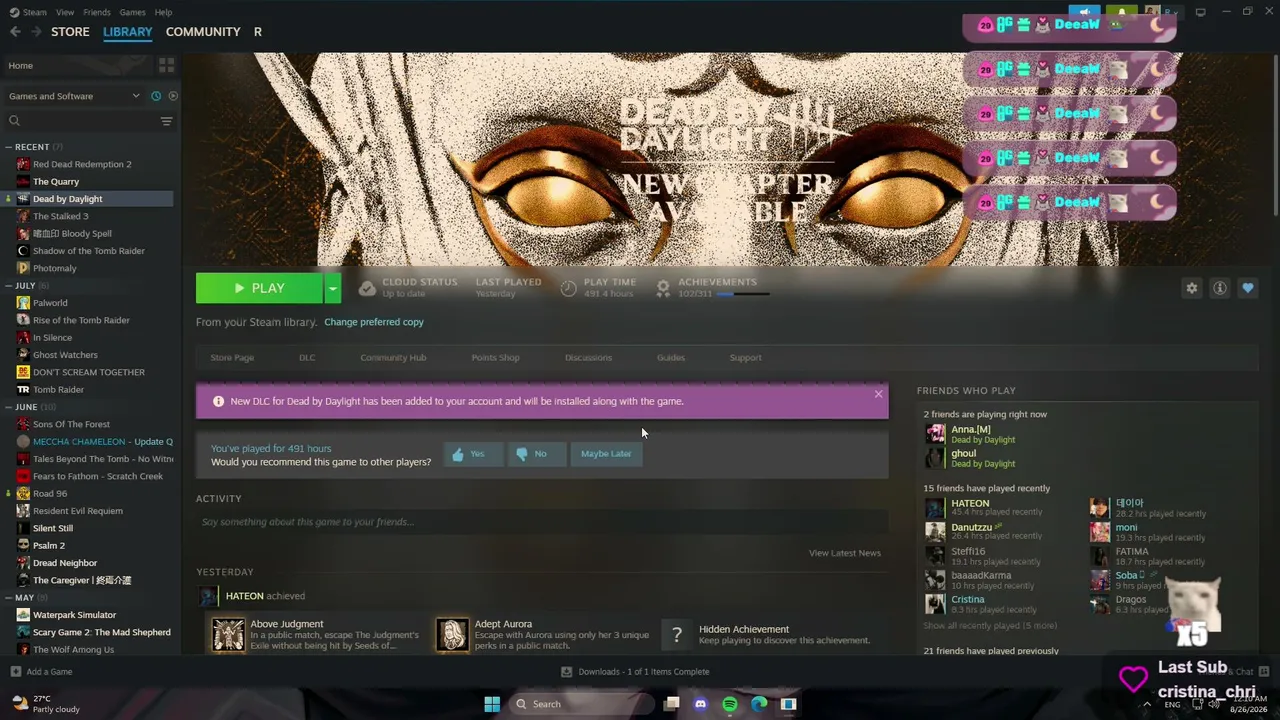The width and height of the screenshot is (1280, 720).
Task: Click Maybe Later on the review prompt
Action: 606,454
